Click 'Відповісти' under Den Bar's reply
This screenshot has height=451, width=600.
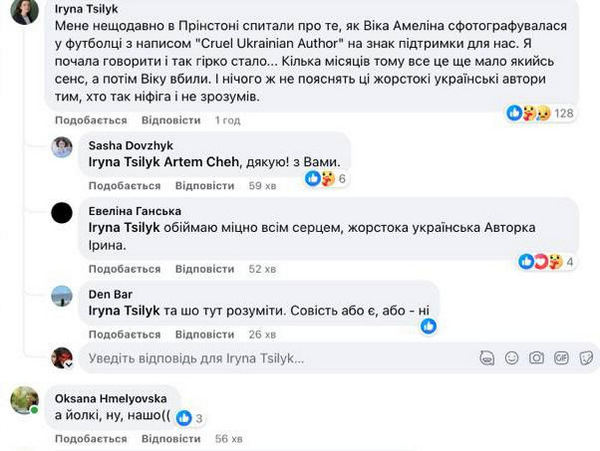pyautogui.click(x=204, y=334)
